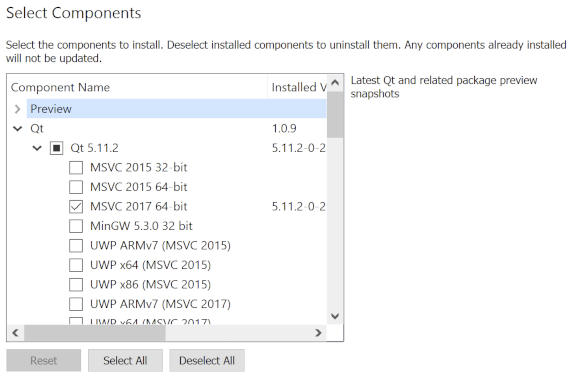Check UWP ARMv7 (MSVC 2015) box

pos(76,246)
